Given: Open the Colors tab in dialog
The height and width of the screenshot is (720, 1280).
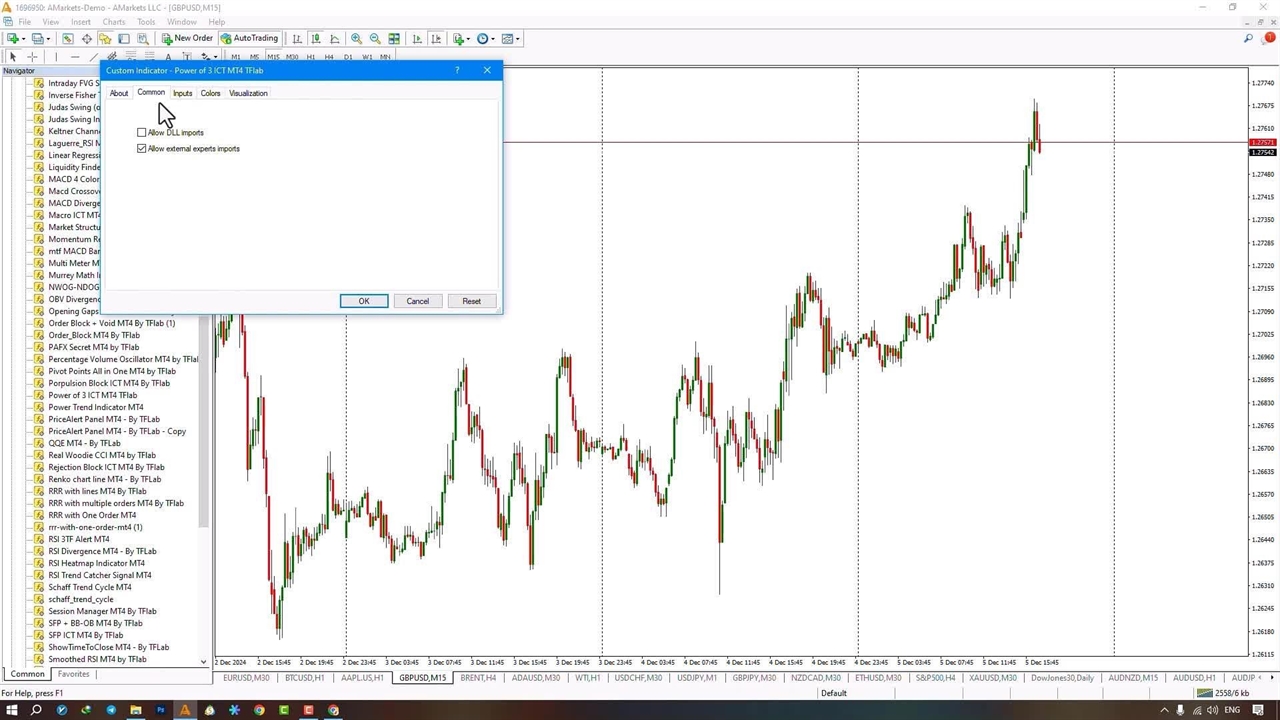Looking at the screenshot, I should [x=210, y=93].
